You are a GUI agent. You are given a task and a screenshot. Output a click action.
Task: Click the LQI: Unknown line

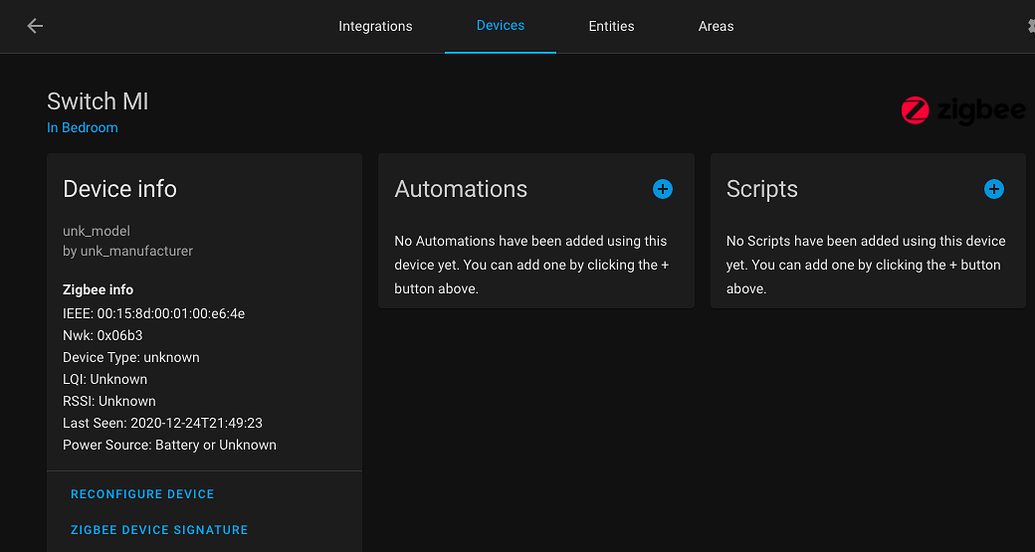[x=105, y=379]
